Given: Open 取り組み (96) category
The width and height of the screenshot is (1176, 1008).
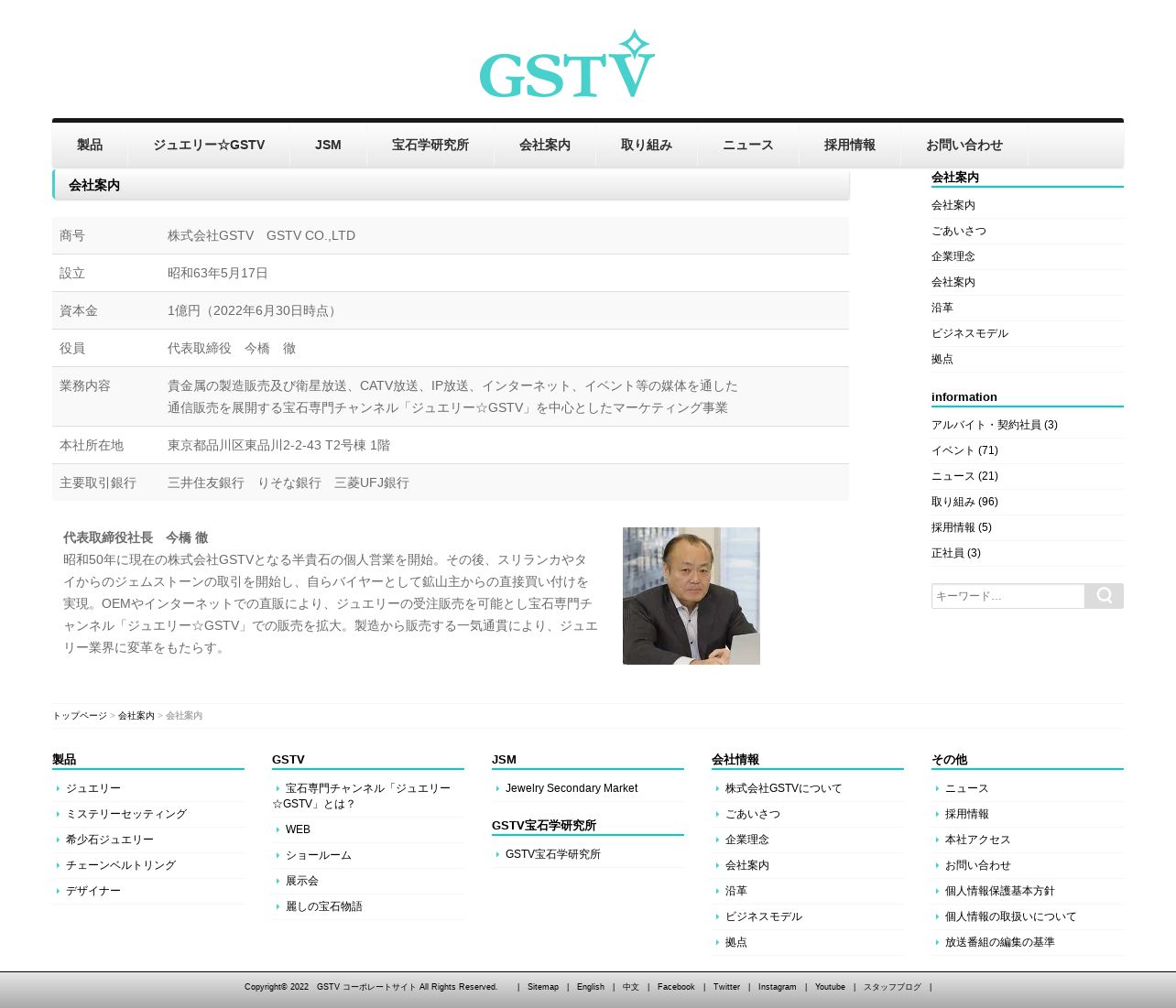Looking at the screenshot, I should coord(964,502).
